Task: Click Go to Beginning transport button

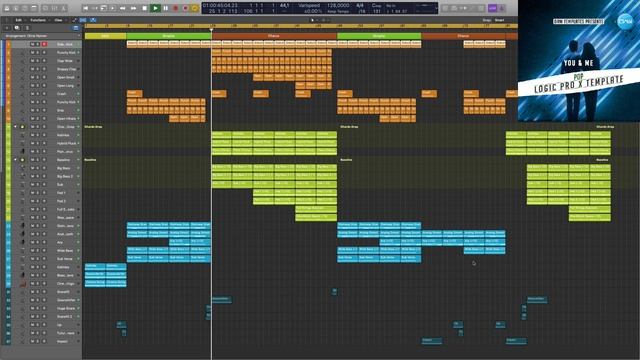Action: coord(86,8)
